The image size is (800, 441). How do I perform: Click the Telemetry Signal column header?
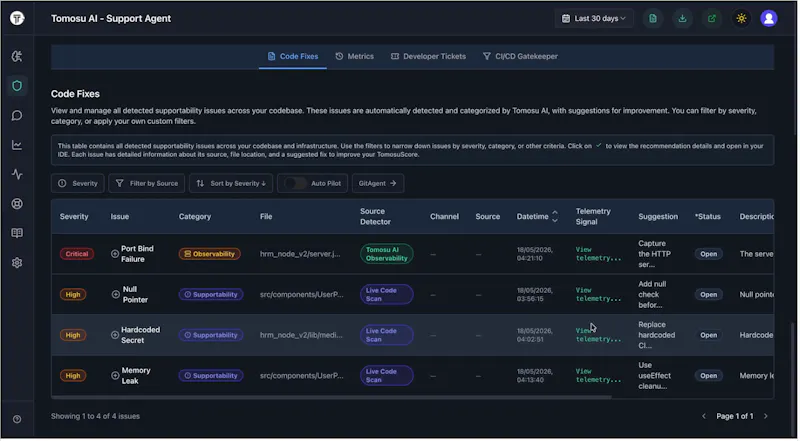pyautogui.click(x=593, y=216)
